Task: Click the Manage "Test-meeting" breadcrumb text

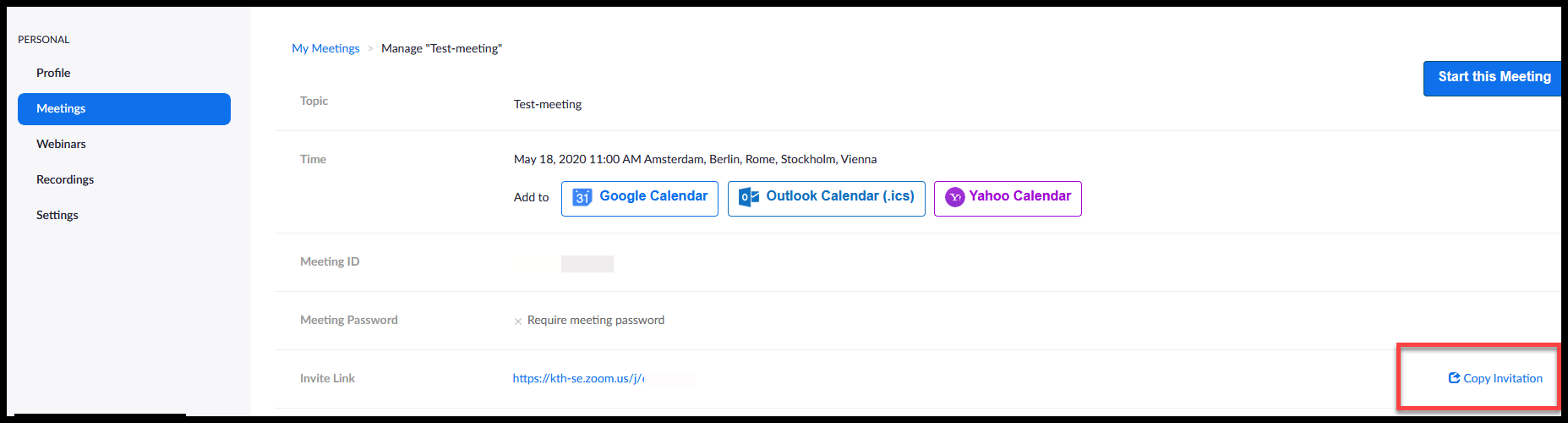Action: [441, 48]
